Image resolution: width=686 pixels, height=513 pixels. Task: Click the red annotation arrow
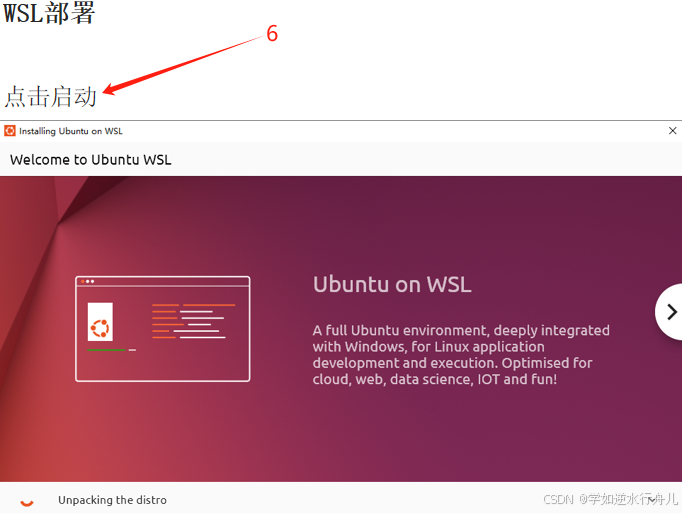click(184, 65)
